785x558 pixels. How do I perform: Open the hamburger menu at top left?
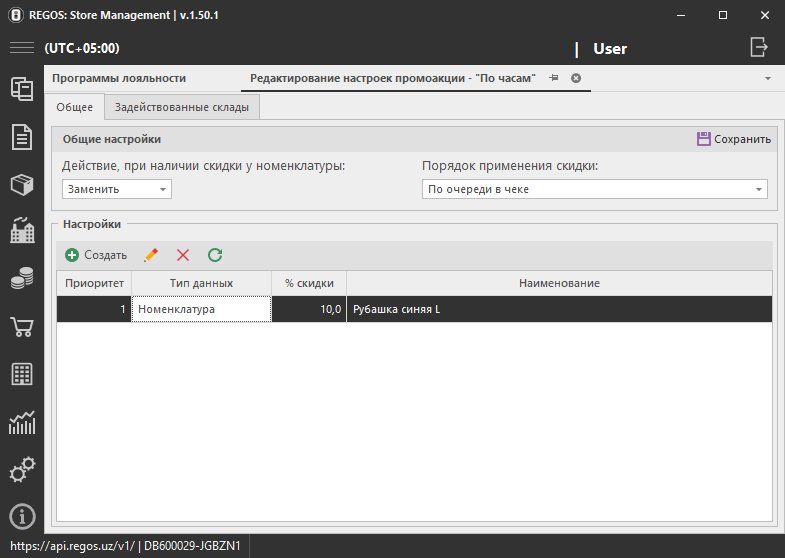click(x=22, y=48)
